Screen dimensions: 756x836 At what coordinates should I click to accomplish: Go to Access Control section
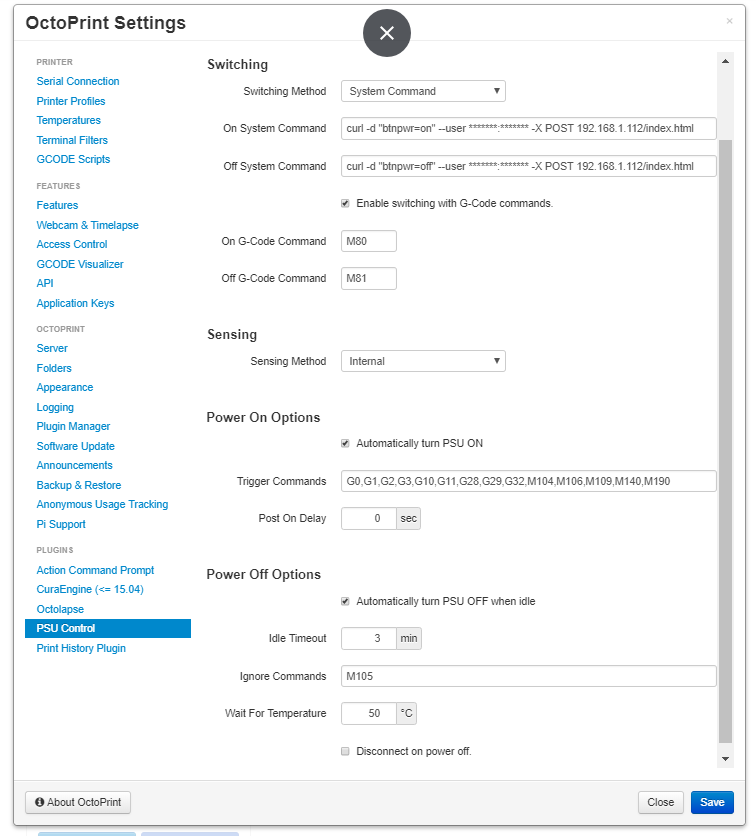pos(72,244)
